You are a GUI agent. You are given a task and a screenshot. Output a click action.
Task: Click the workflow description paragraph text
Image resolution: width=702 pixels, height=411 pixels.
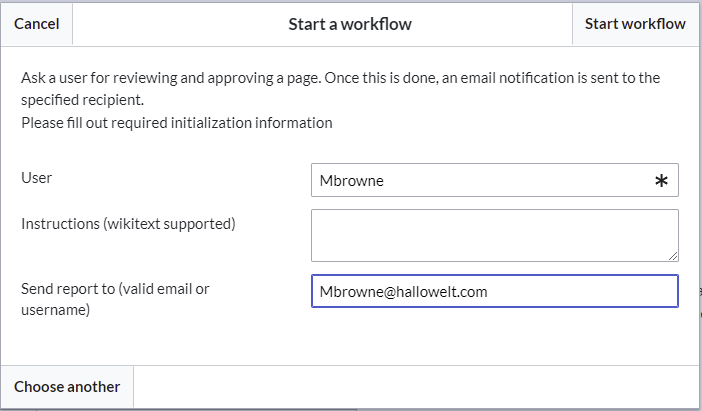tap(340, 89)
